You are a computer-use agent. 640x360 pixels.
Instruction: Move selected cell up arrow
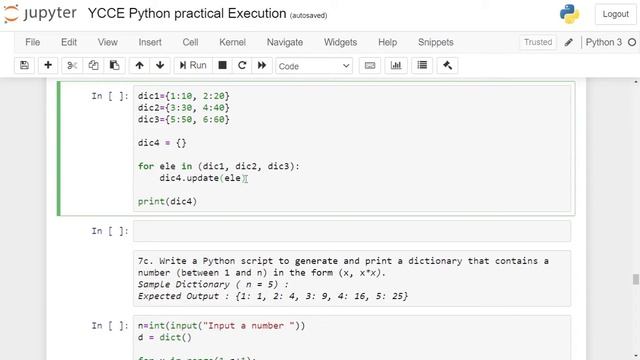[x=140, y=65]
